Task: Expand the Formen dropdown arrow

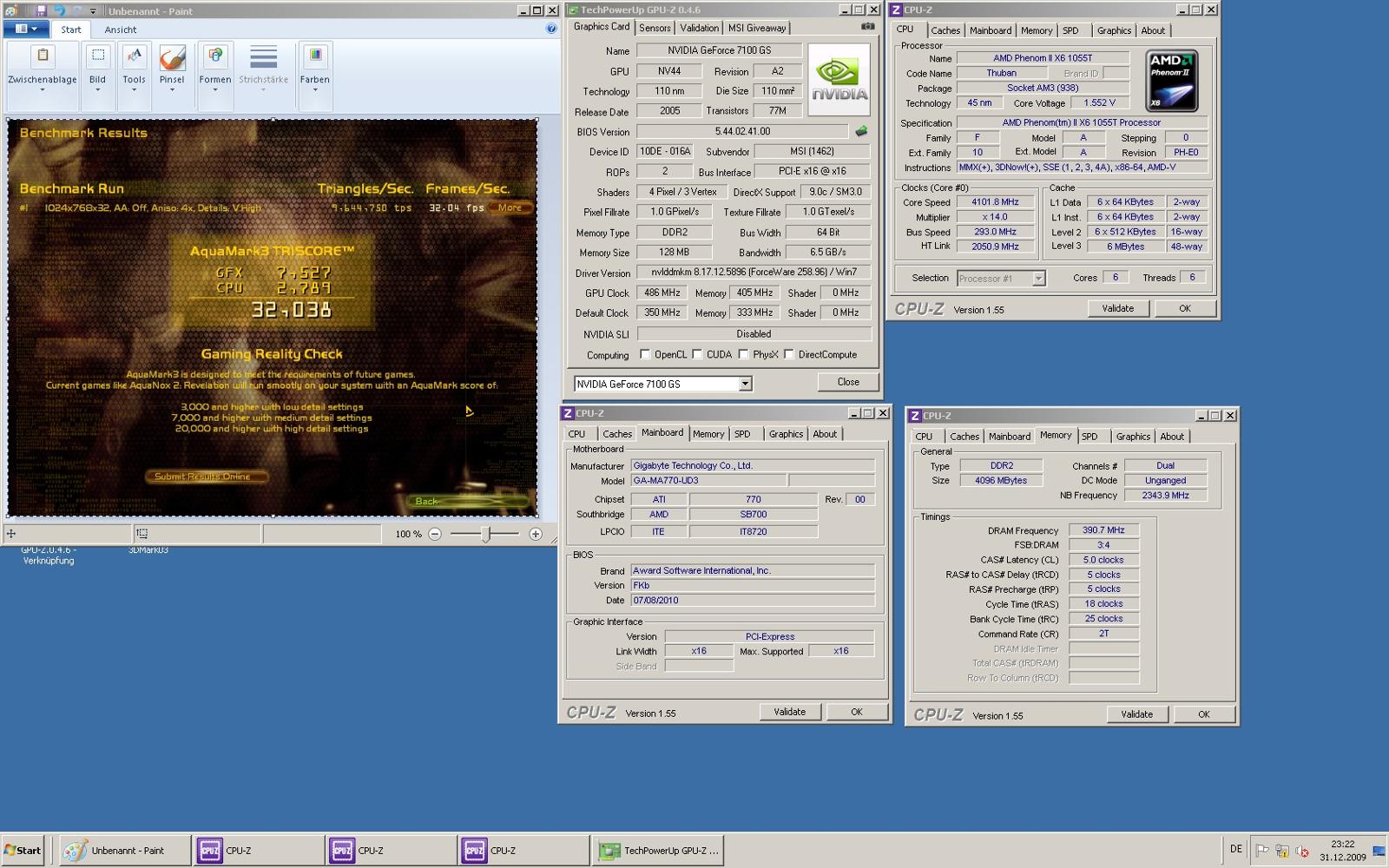Action: pos(214,89)
